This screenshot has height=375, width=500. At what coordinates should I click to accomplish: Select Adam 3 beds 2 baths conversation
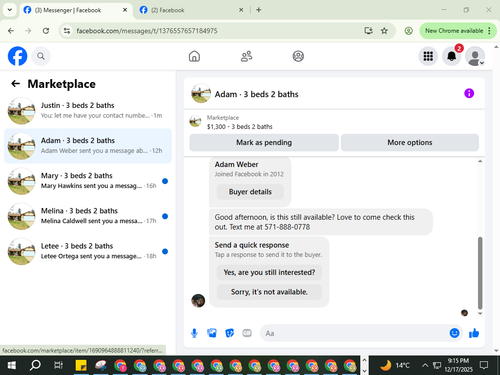[88, 146]
